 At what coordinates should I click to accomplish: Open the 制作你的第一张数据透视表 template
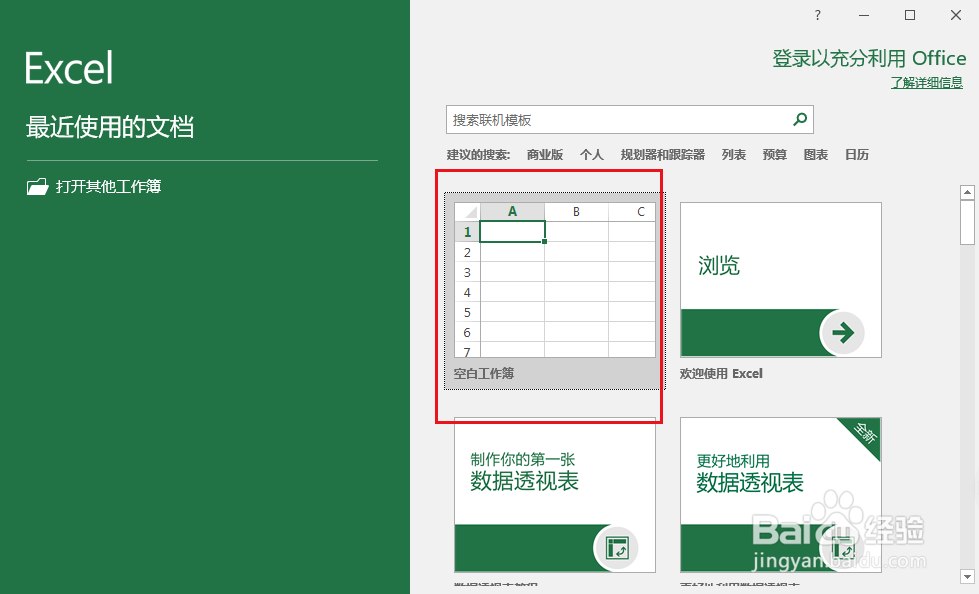pyautogui.click(x=554, y=495)
